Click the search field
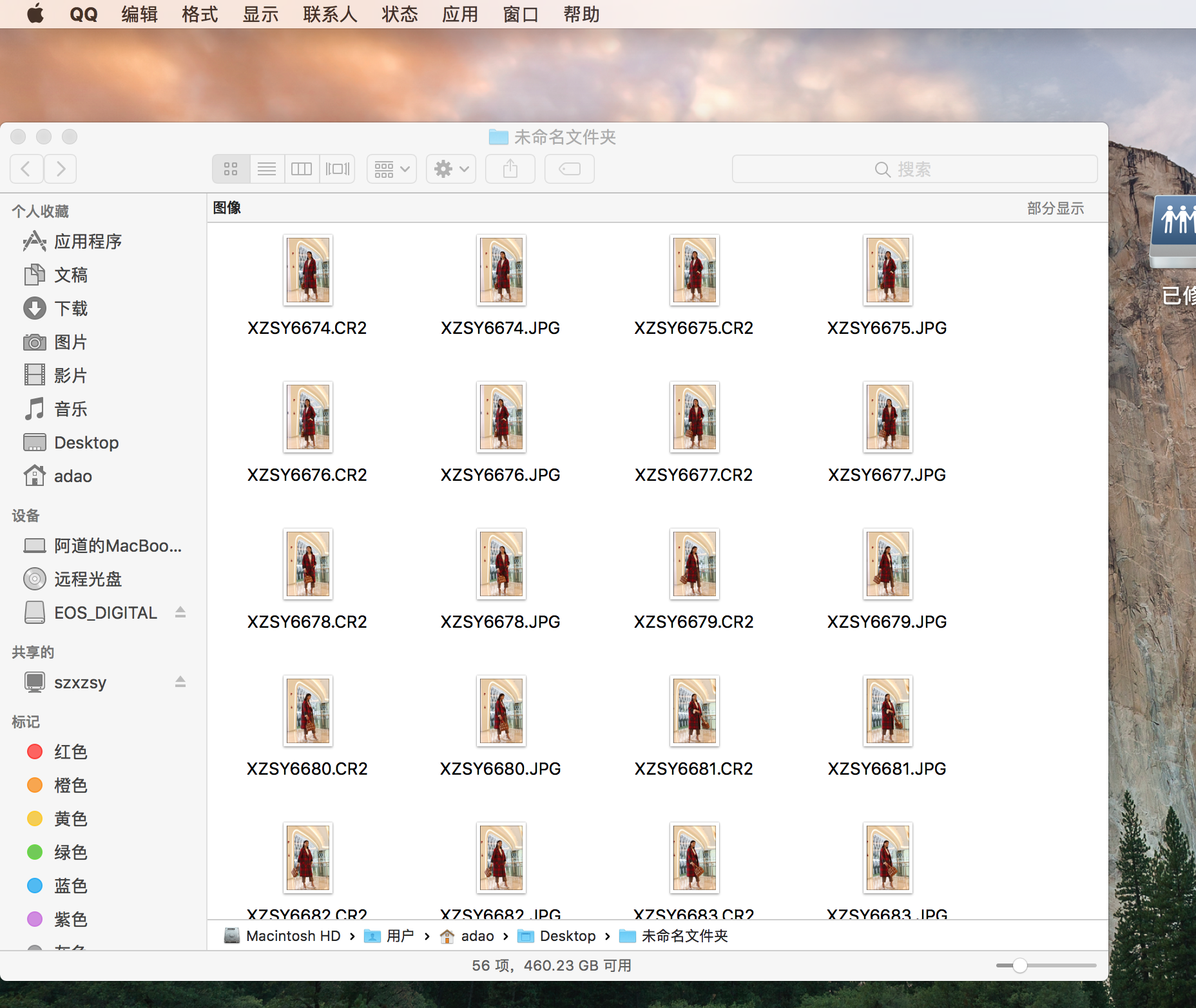The height and width of the screenshot is (1008, 1196). pyautogui.click(x=914, y=169)
